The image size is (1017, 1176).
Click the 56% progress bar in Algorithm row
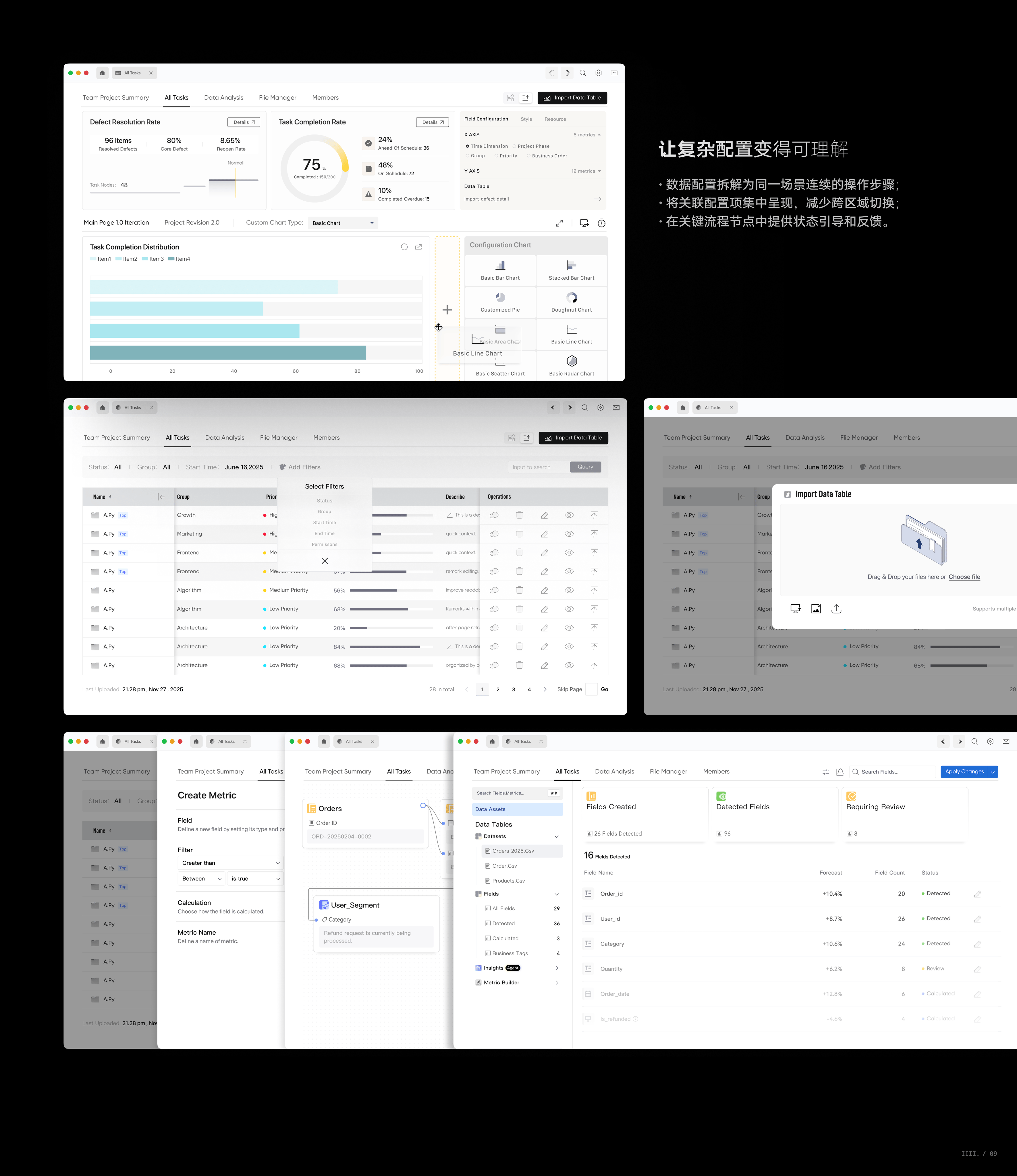point(392,590)
